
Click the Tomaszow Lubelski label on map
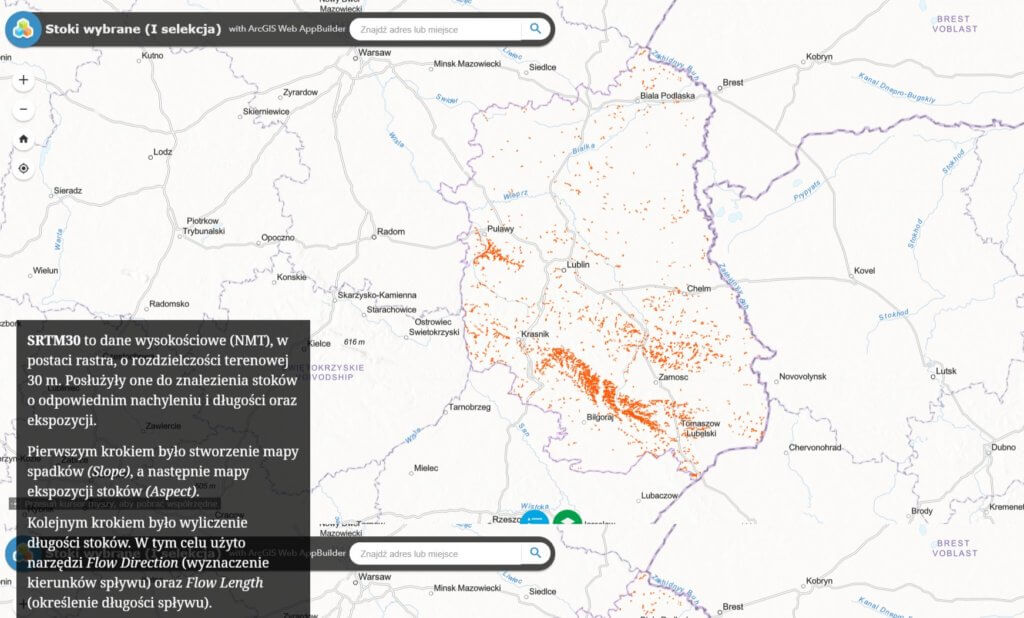(701, 429)
